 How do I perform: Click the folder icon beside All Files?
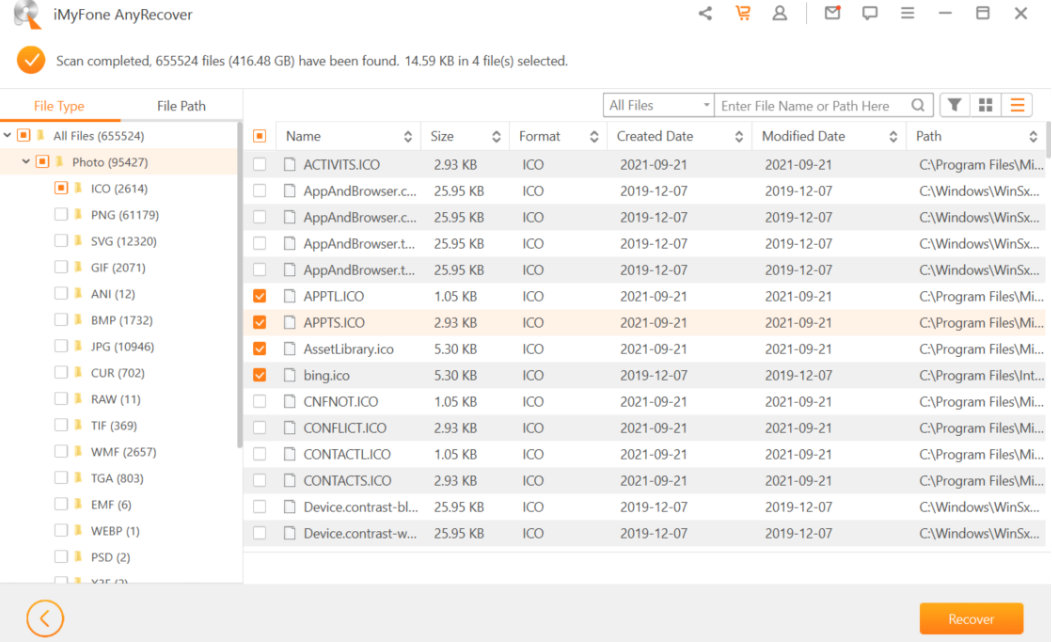click(x=42, y=136)
